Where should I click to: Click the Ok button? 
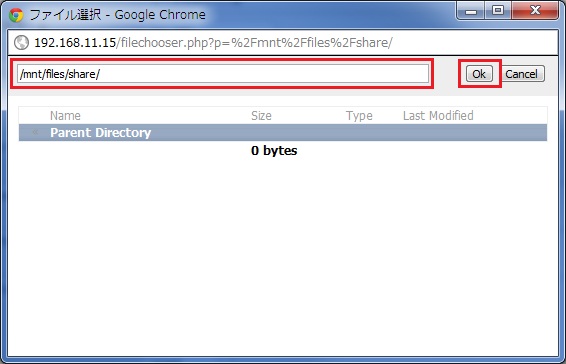[x=479, y=74]
